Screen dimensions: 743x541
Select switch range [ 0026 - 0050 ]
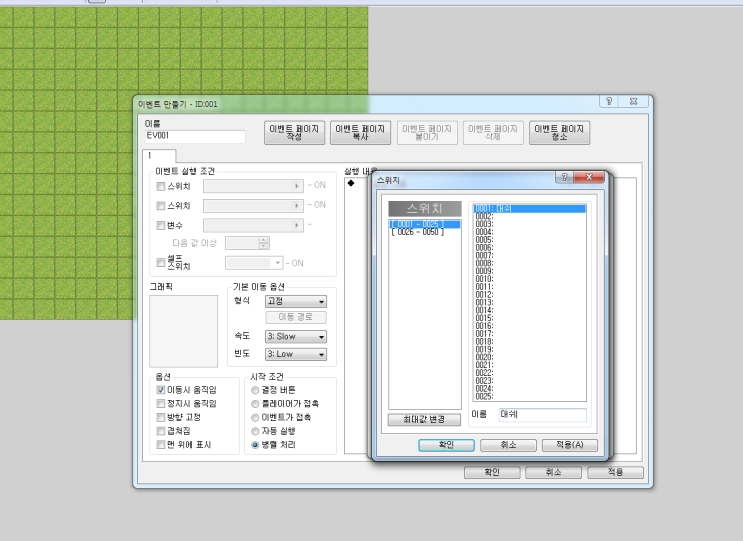(425, 232)
